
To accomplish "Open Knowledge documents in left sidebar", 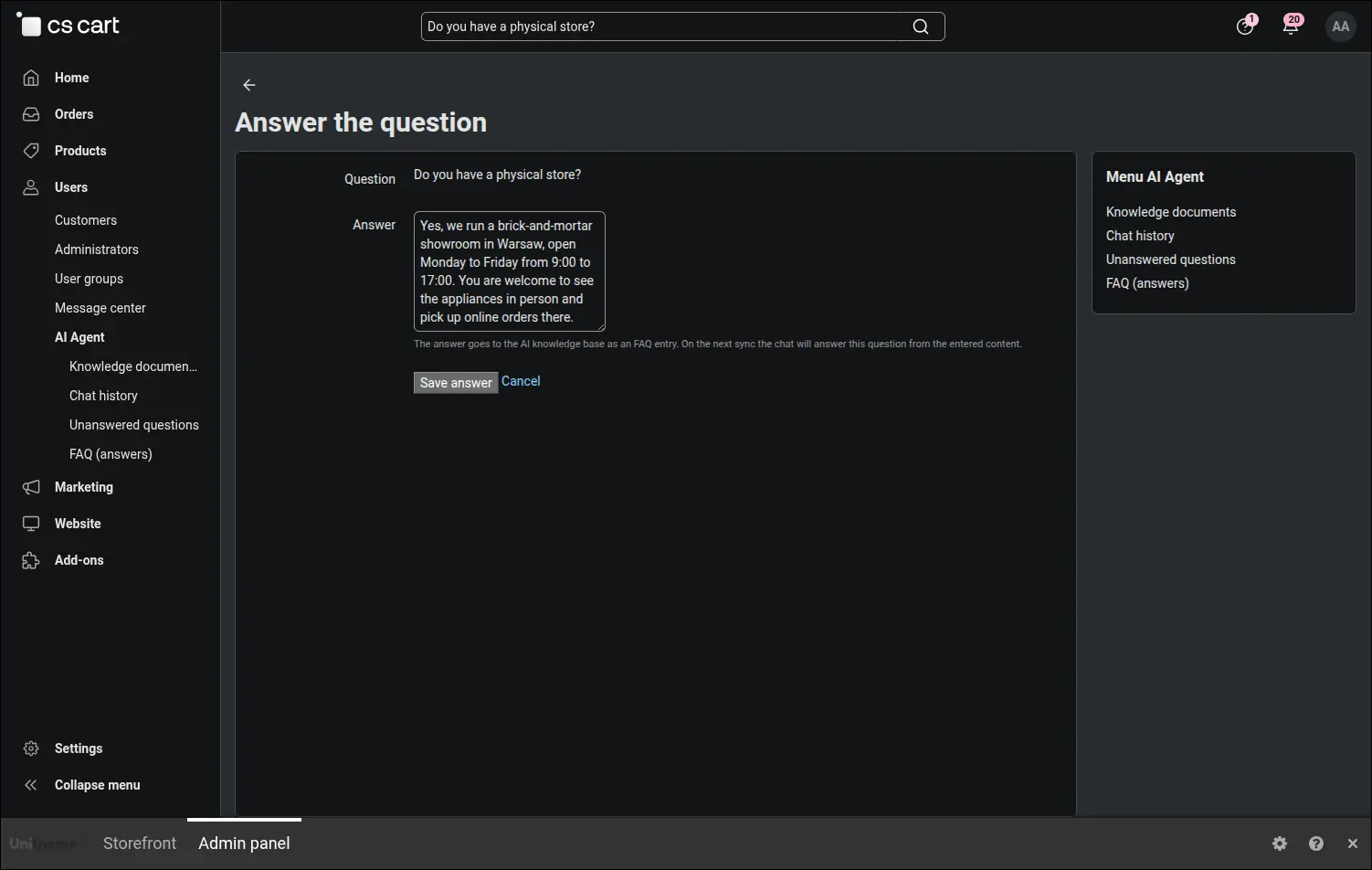I will (133, 366).
